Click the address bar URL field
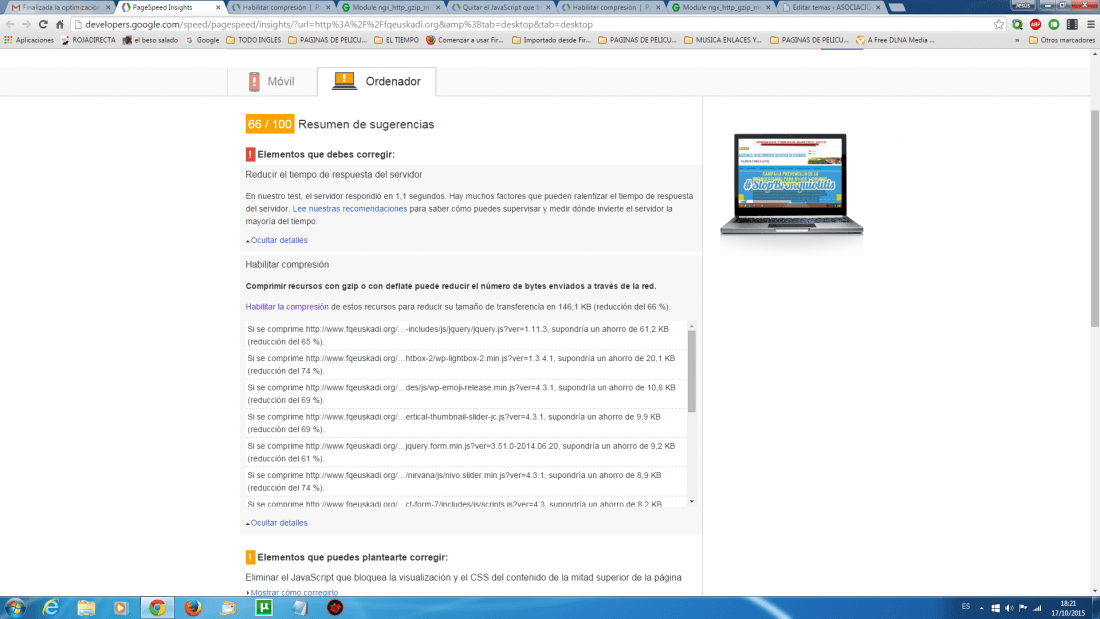Screen dimensions: 1100x619 tap(533, 24)
